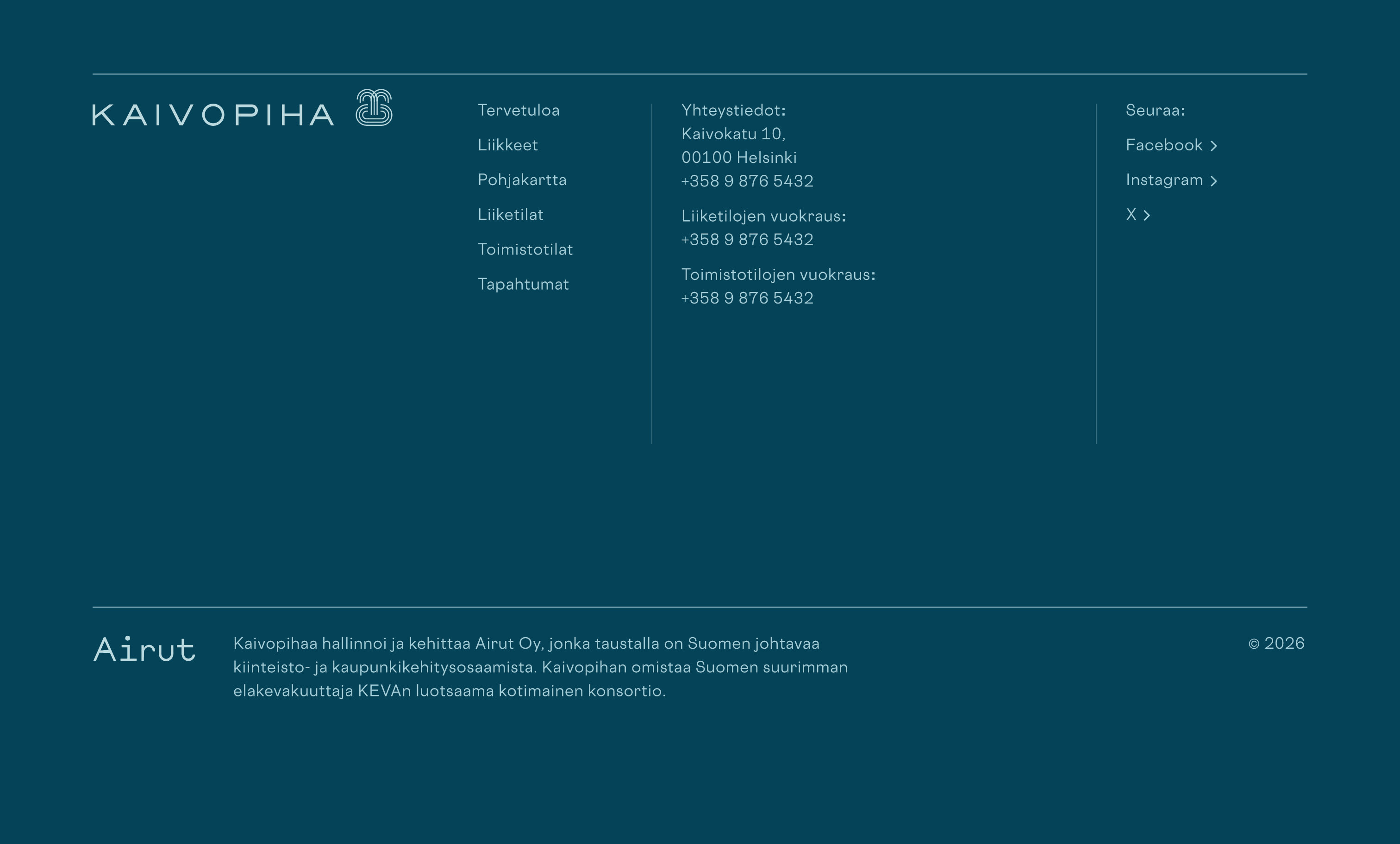Click the Kaivopiha fountain logo icon
Image resolution: width=1400 pixels, height=844 pixels.
point(374,107)
